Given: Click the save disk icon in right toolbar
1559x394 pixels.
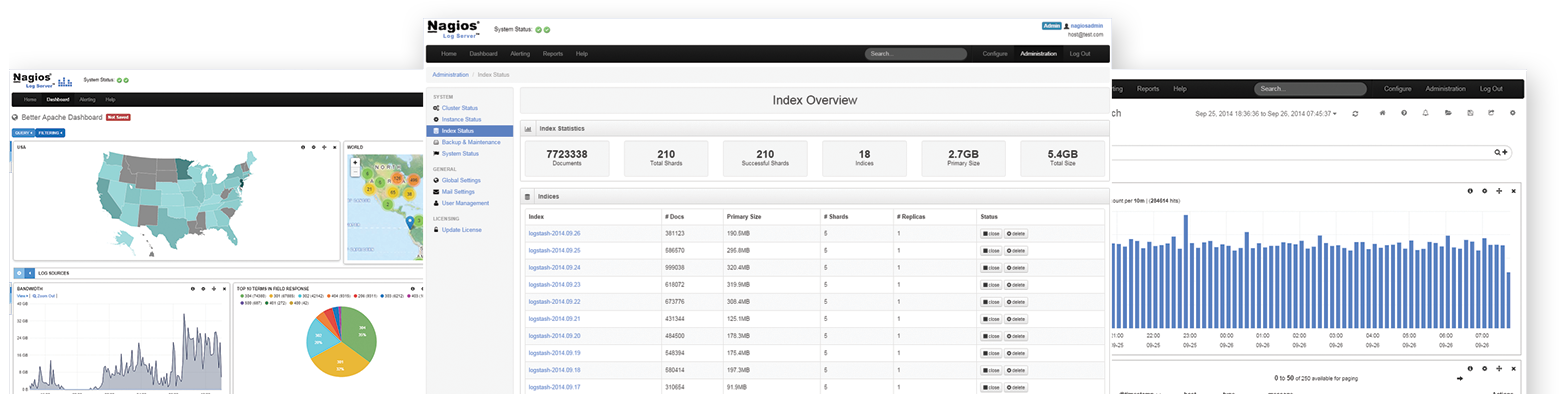Looking at the screenshot, I should pos(1469,113).
